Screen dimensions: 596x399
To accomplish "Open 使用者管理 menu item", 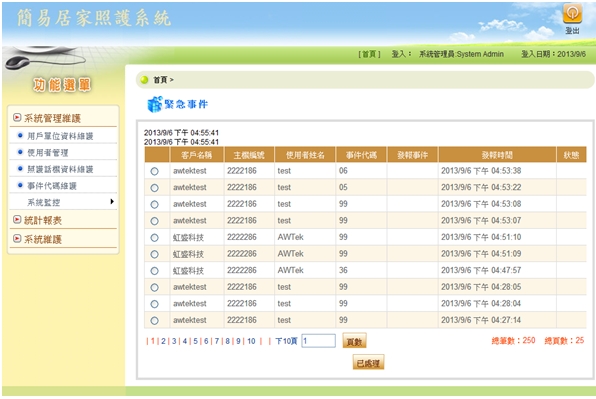I will point(48,153).
